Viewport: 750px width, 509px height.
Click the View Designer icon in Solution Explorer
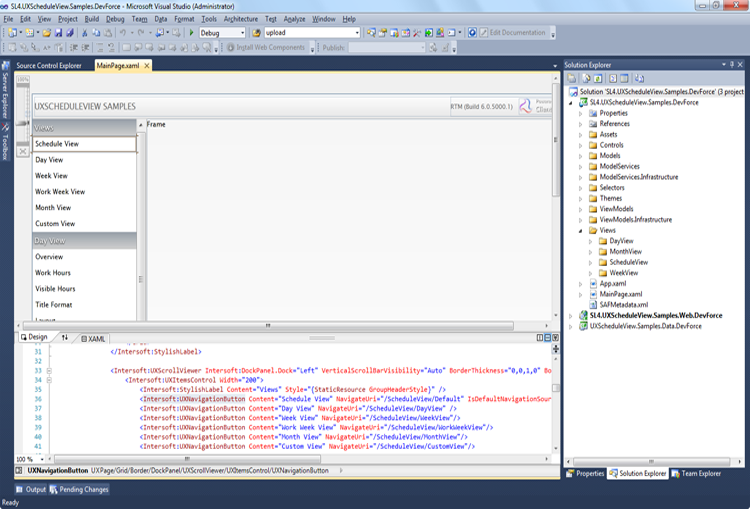(x=624, y=78)
